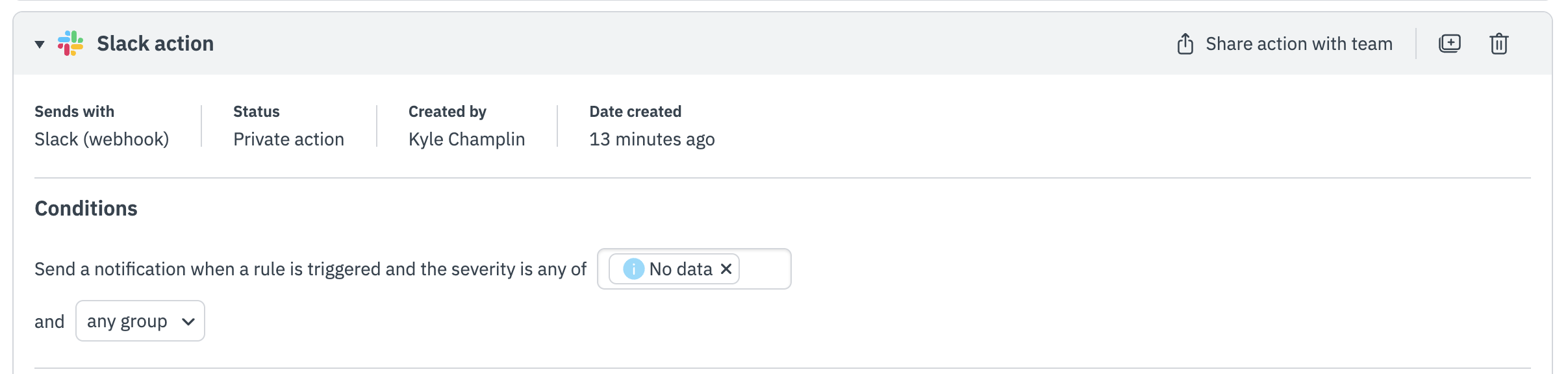Click the Private action status value
Viewport: 1568px width, 374px height.
tap(288, 139)
